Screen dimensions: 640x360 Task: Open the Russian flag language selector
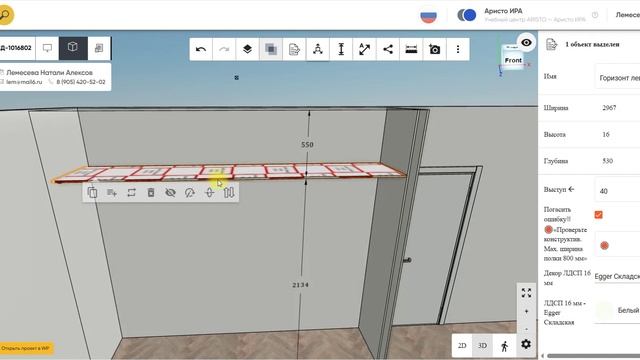(x=428, y=16)
